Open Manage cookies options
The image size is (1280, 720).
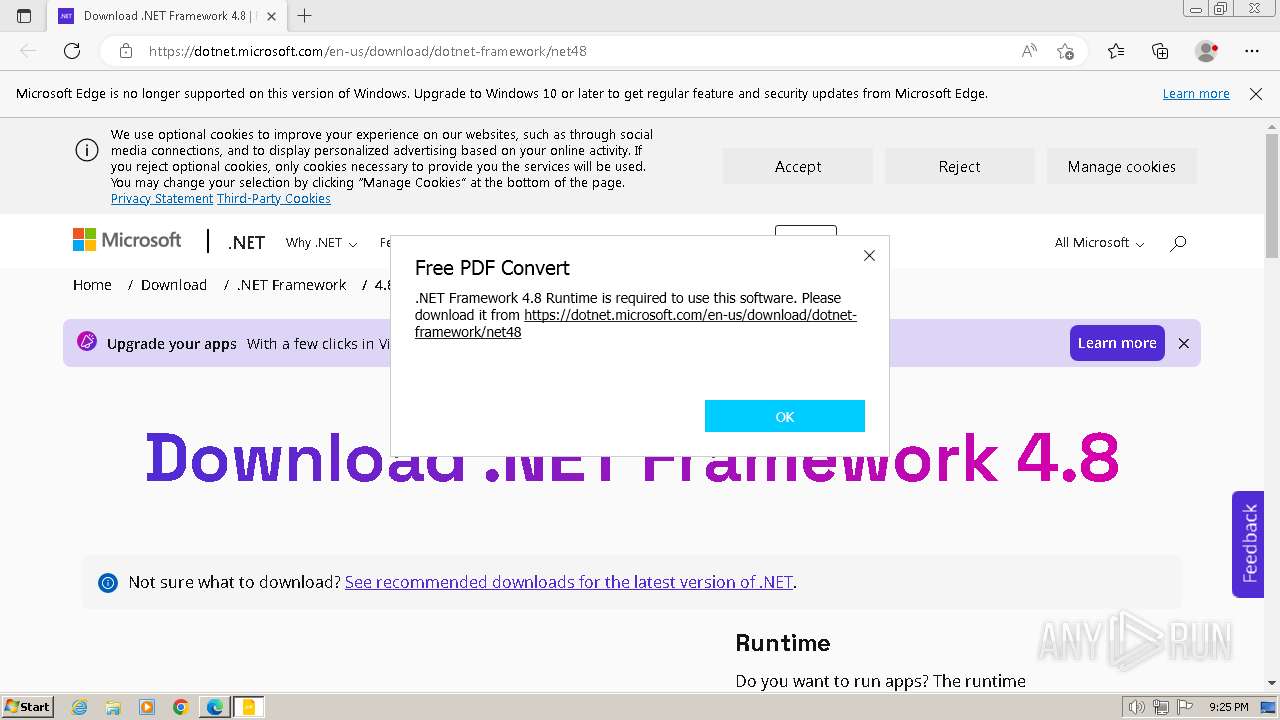(1121, 167)
